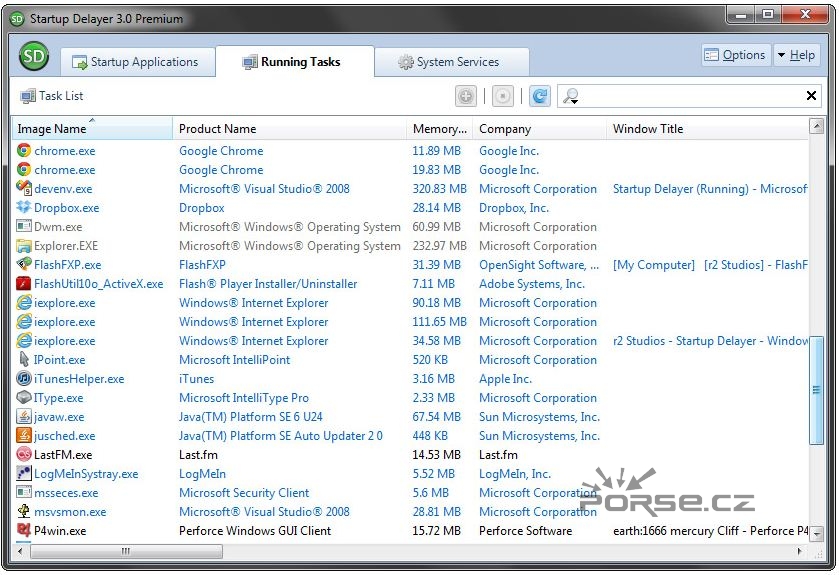Click the Task List label icon

point(28,96)
